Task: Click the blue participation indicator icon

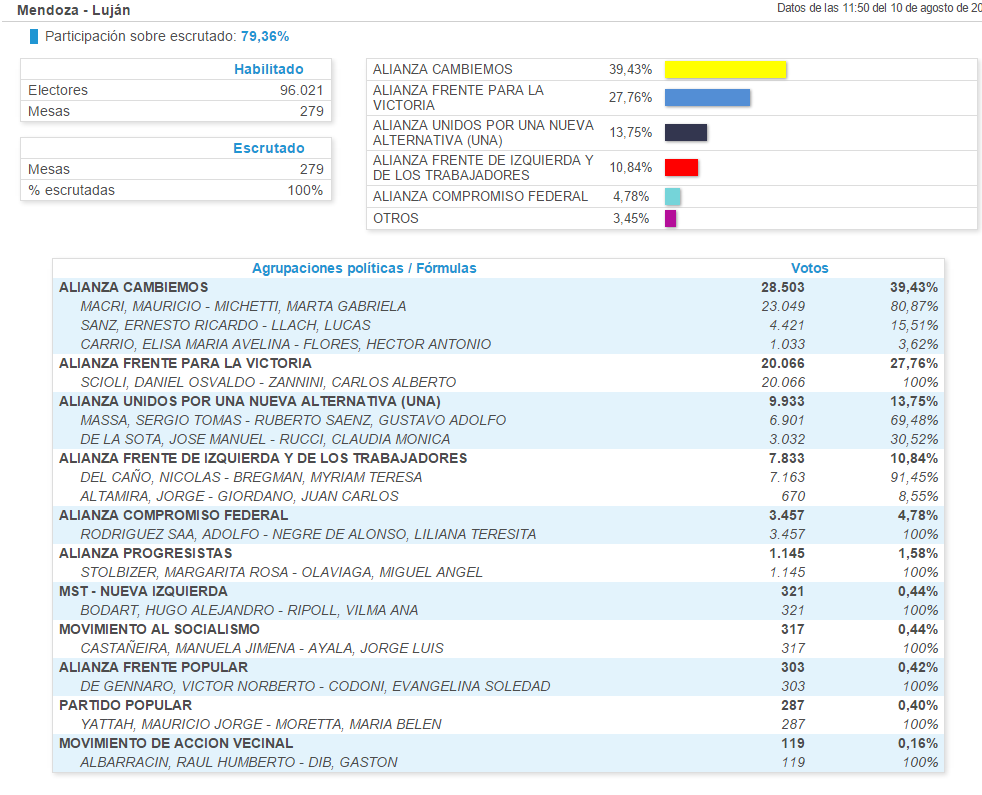Action: coord(34,37)
